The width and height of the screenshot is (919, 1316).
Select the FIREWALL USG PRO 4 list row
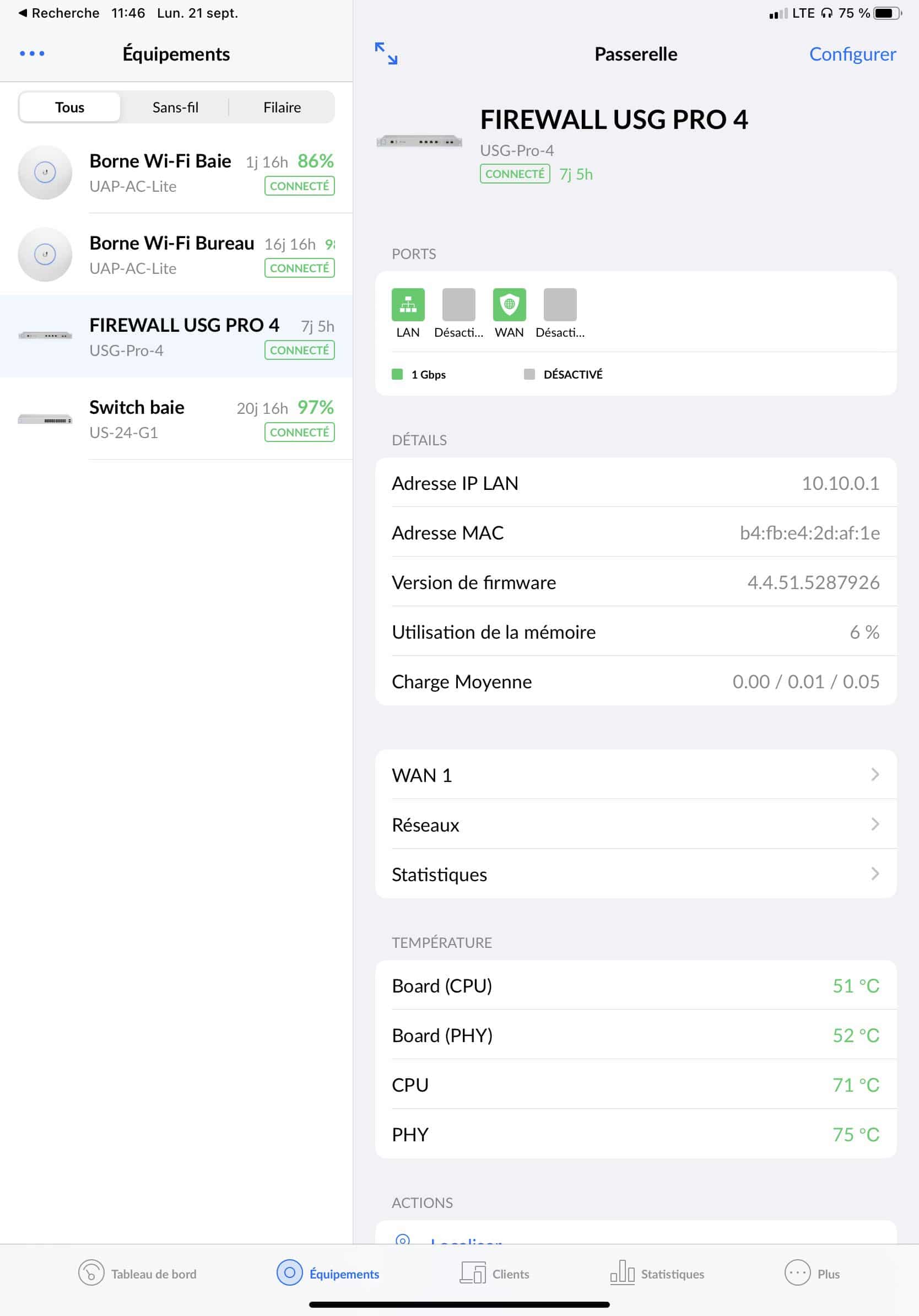pos(176,337)
